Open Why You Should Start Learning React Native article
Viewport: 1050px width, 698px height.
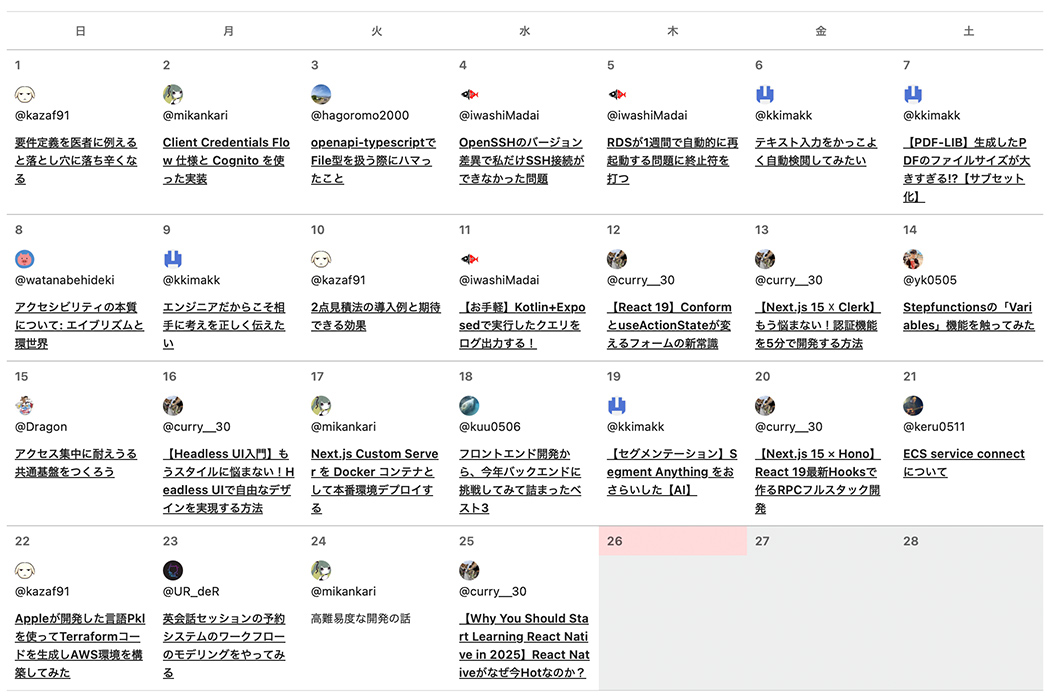point(524,646)
